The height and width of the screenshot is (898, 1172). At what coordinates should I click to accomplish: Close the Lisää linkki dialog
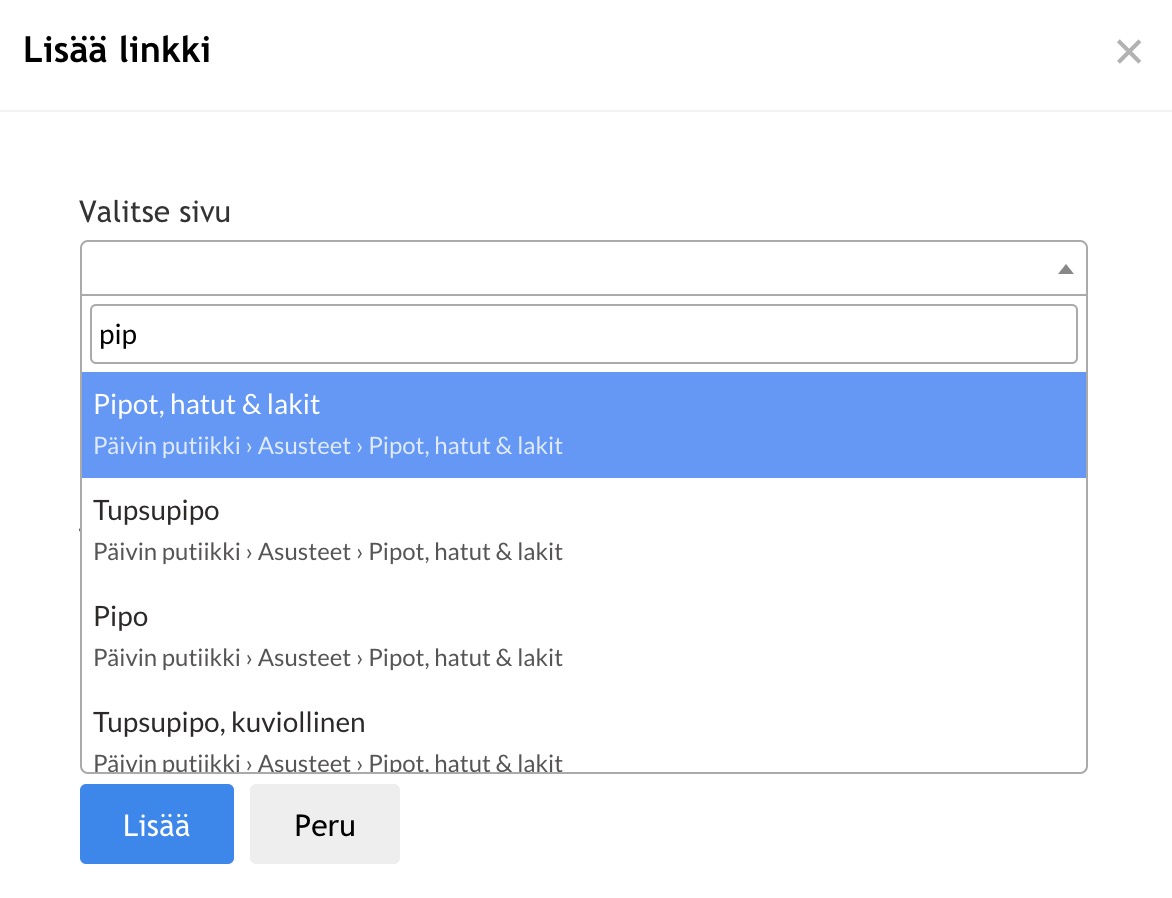click(x=1128, y=52)
